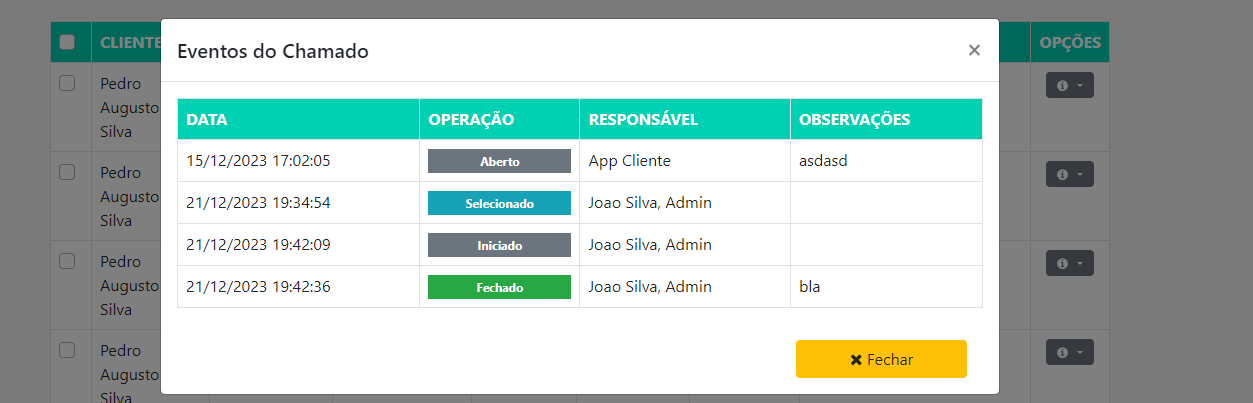Open the first row's info options dropdown
The height and width of the screenshot is (403, 1253).
tap(1069, 86)
